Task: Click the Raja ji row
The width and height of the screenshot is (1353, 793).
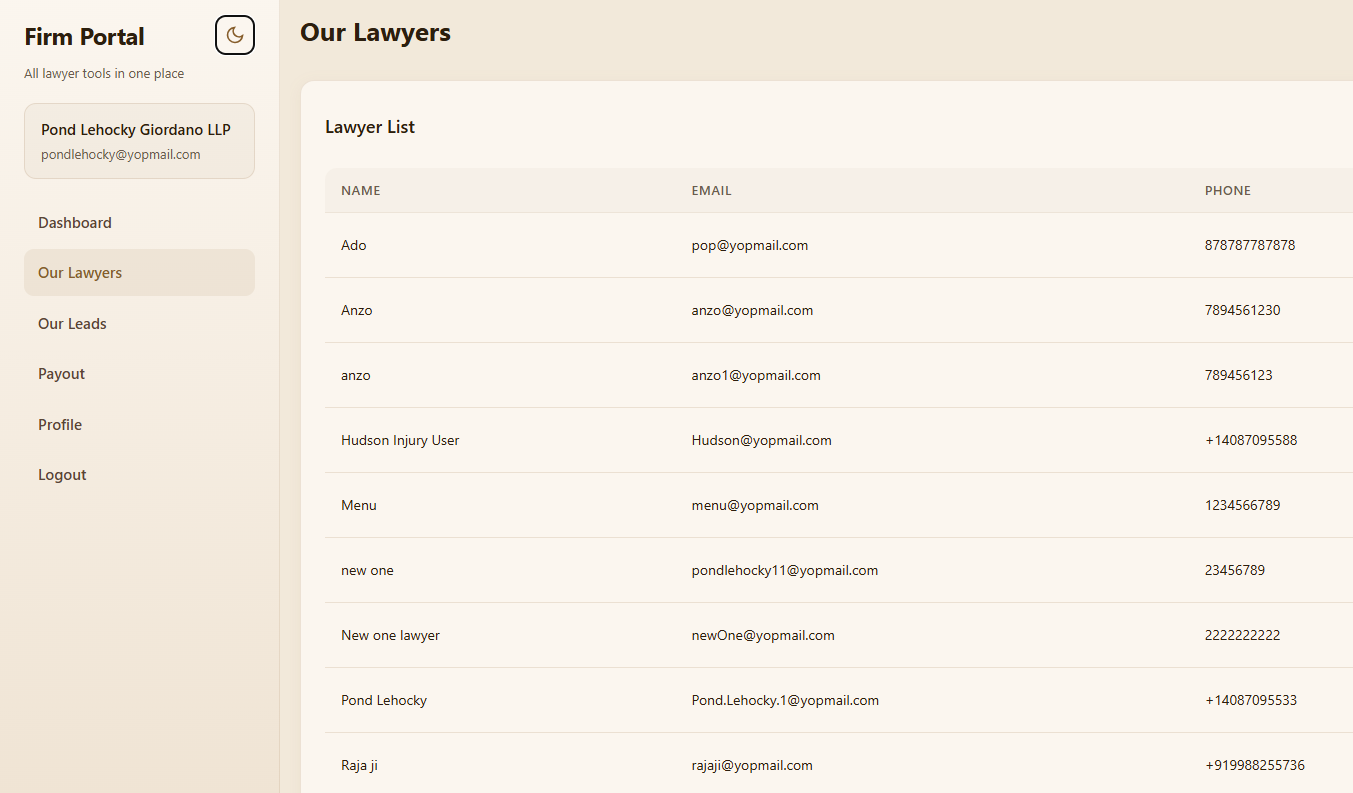Action: pyautogui.click(x=359, y=765)
